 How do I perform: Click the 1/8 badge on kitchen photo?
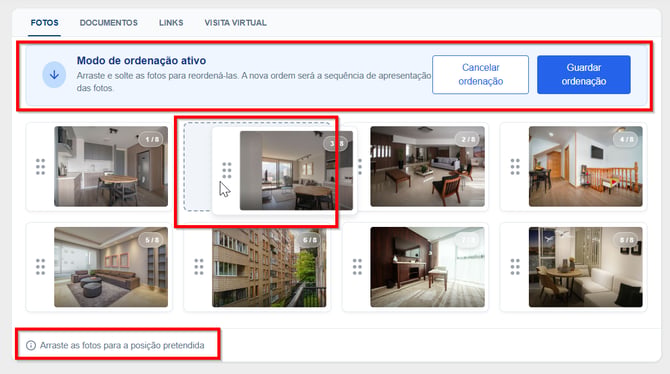coord(151,139)
